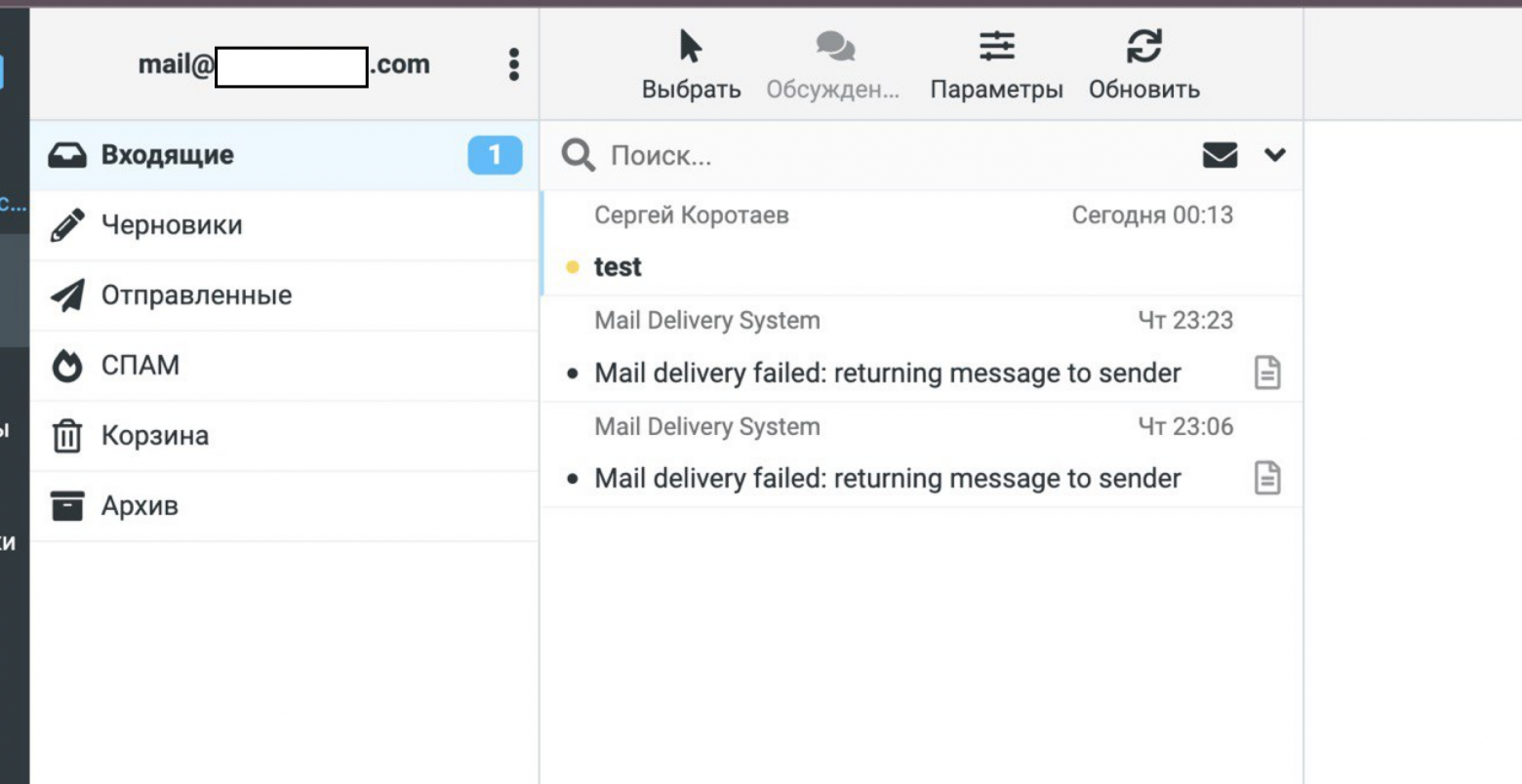
Task: Toggle the yellow unread dot on test message
Action: 573,267
